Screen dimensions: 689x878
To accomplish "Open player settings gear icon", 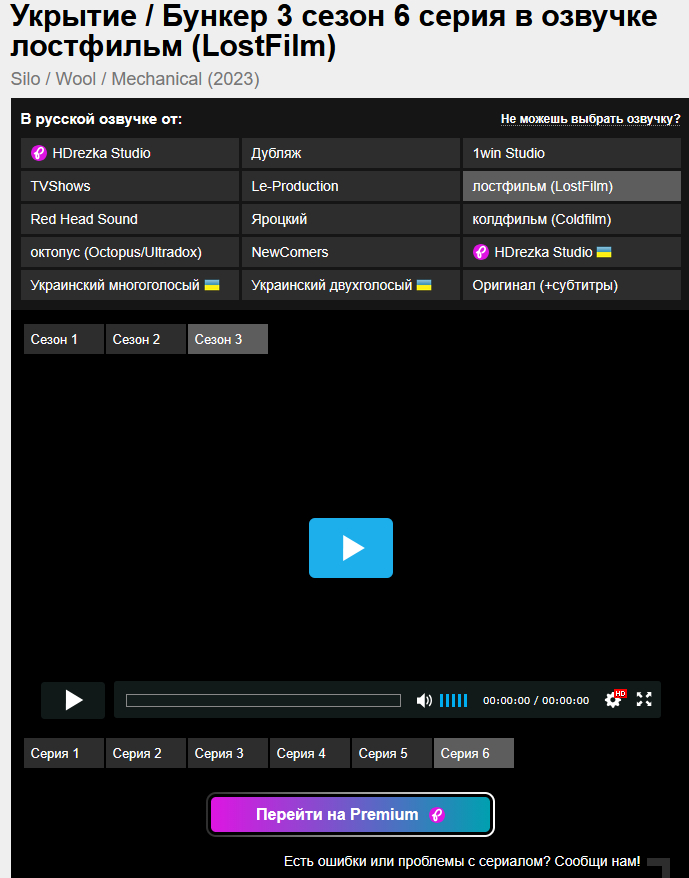I will (613, 699).
